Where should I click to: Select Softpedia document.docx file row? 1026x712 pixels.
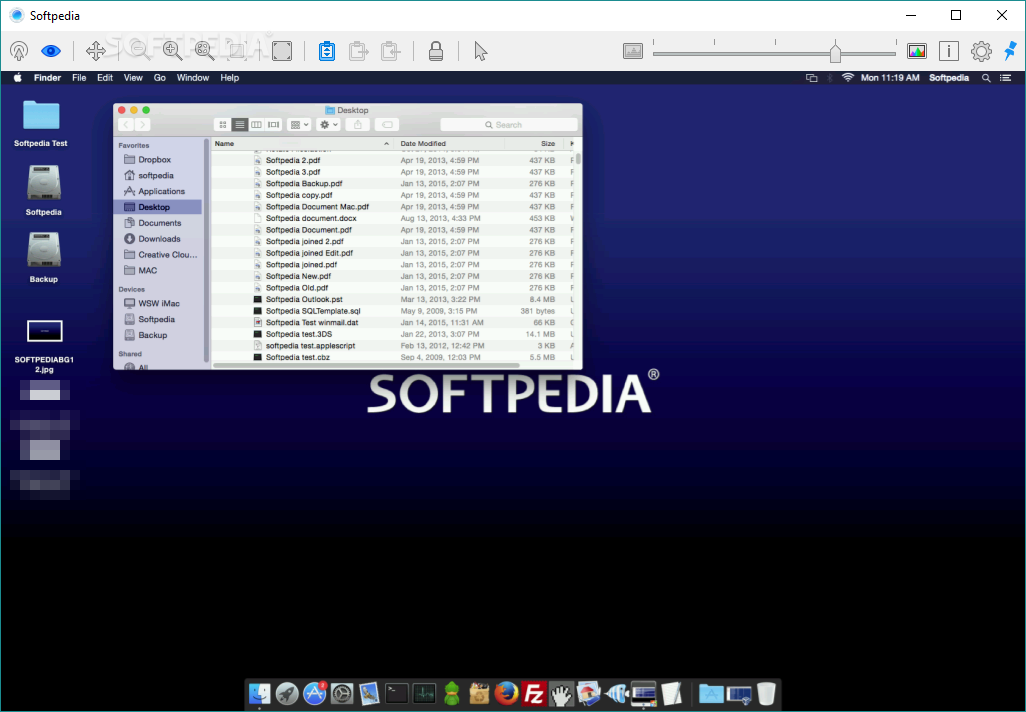point(393,218)
